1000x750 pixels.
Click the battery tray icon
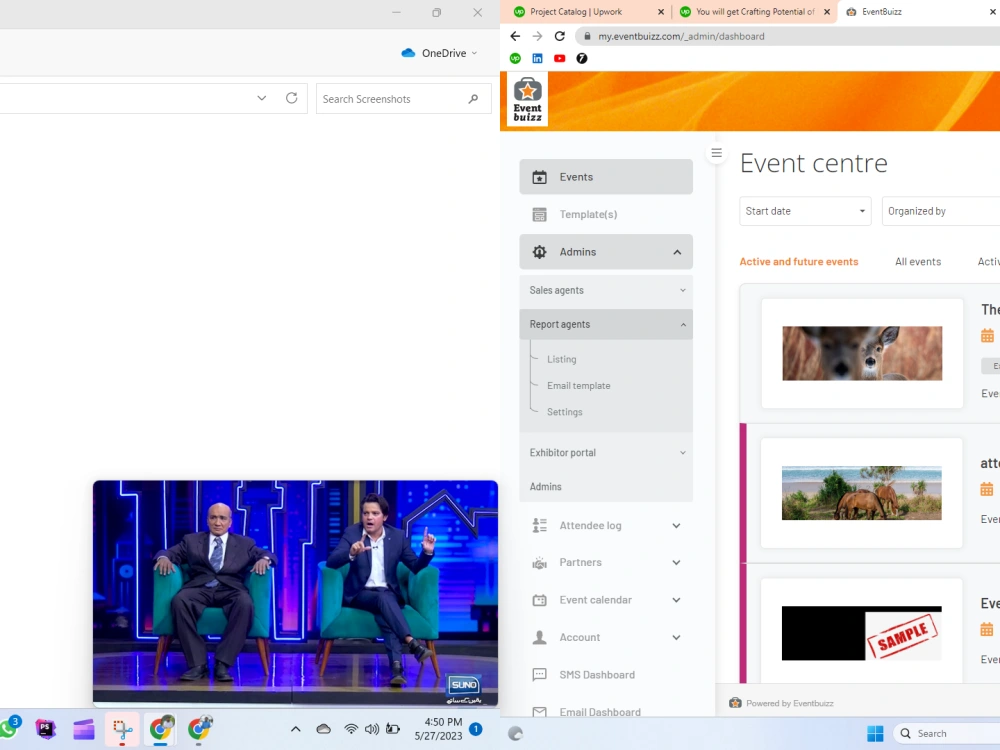pyautogui.click(x=393, y=729)
